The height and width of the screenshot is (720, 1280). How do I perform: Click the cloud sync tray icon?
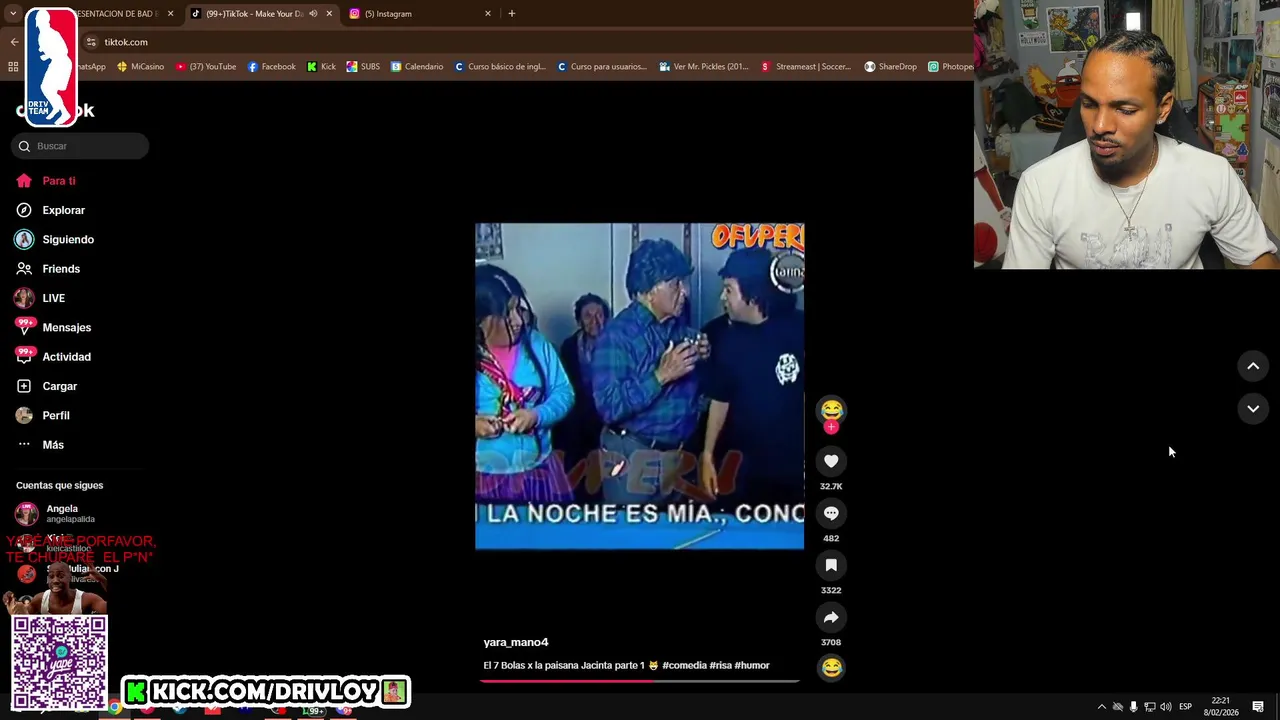point(1118,707)
